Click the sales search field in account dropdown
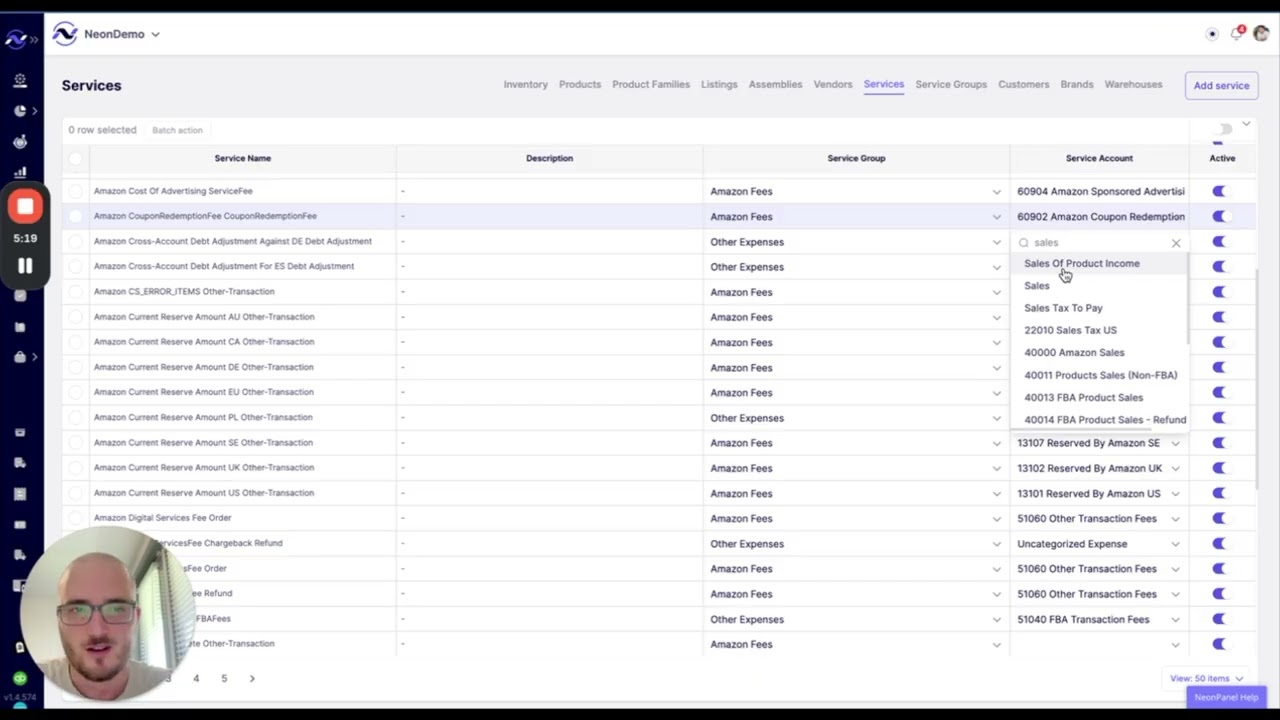Screen dimensions: 1280x720 pyautogui.click(x=1098, y=243)
